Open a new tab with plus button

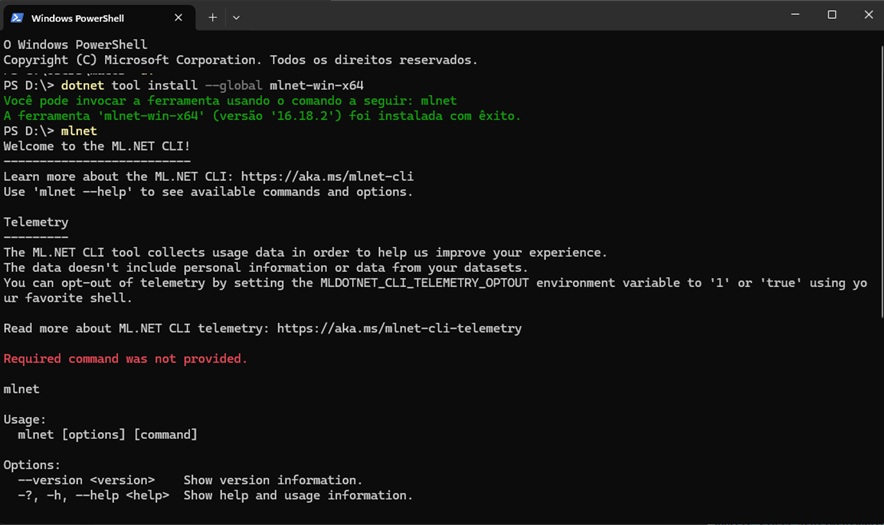pyautogui.click(x=212, y=17)
